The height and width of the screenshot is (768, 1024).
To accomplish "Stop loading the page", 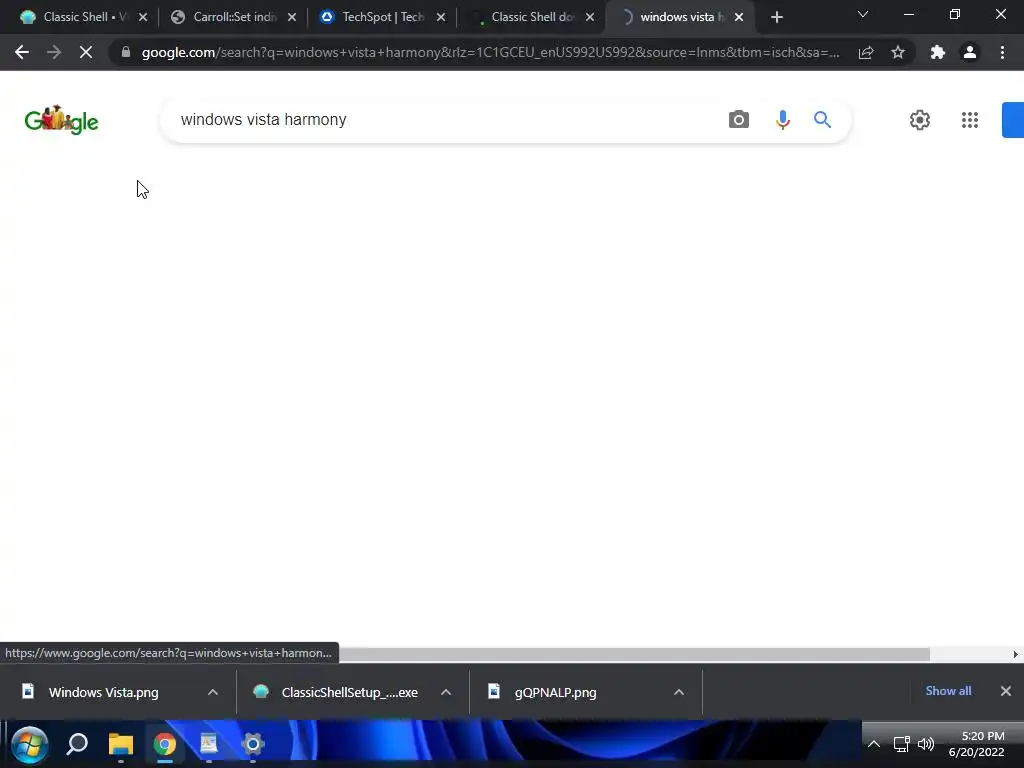I will [86, 52].
